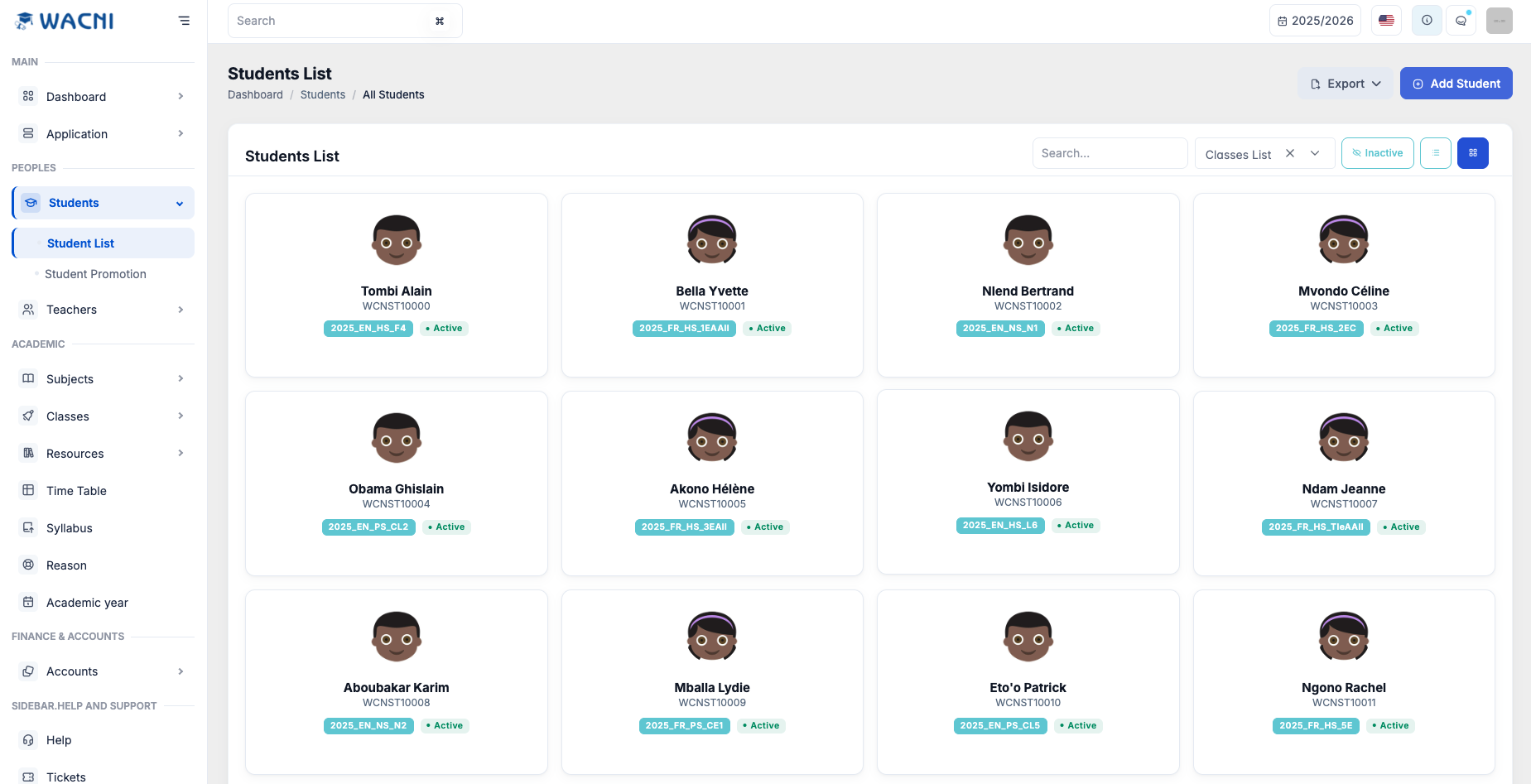Open Tombi Alain's student avatar
Viewport: 1531px width, 784px height.
tap(397, 240)
